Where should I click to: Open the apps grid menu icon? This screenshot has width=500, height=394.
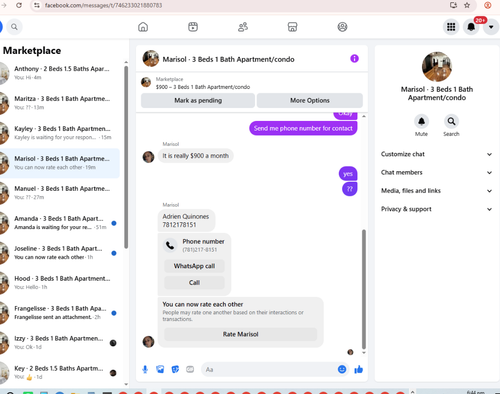(451, 27)
